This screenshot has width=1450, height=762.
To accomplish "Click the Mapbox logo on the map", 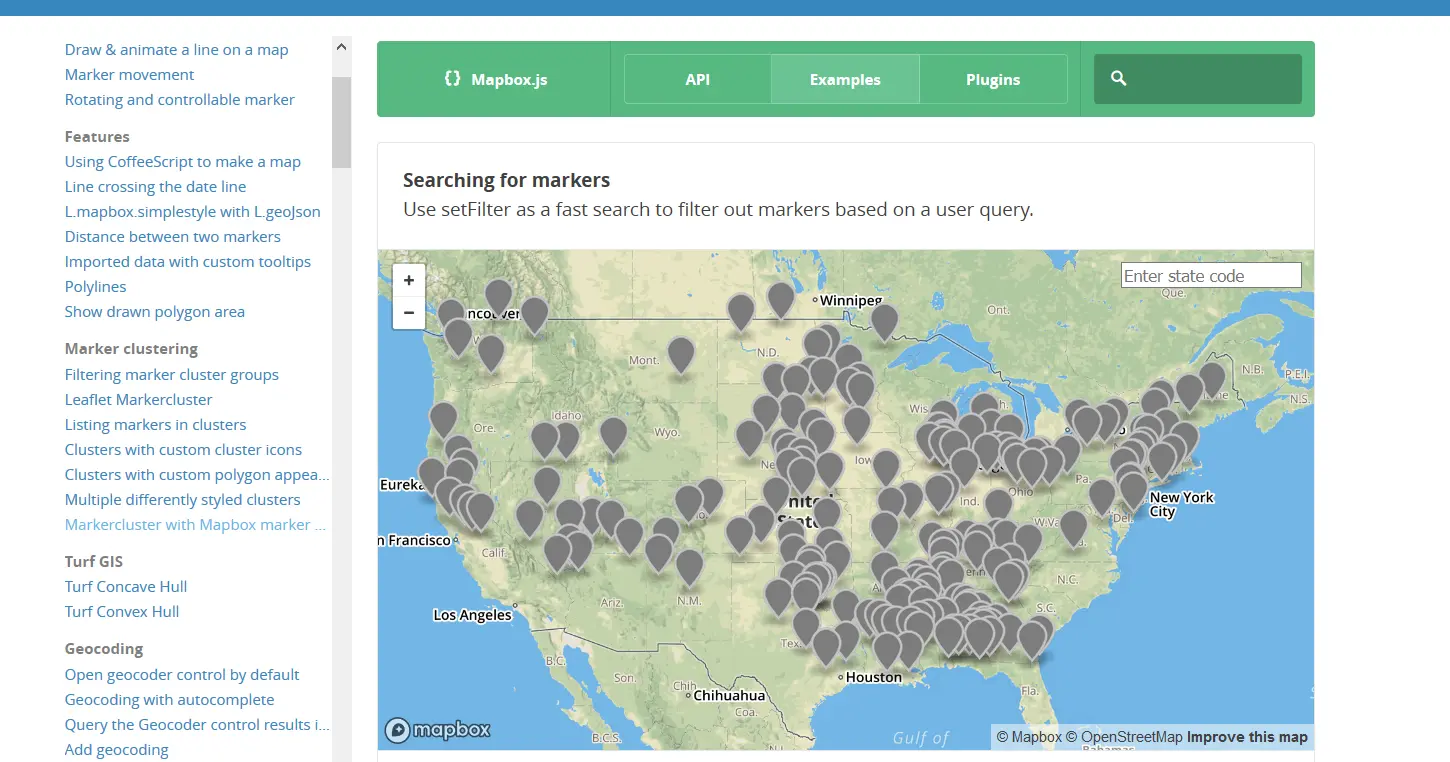I will point(438,730).
